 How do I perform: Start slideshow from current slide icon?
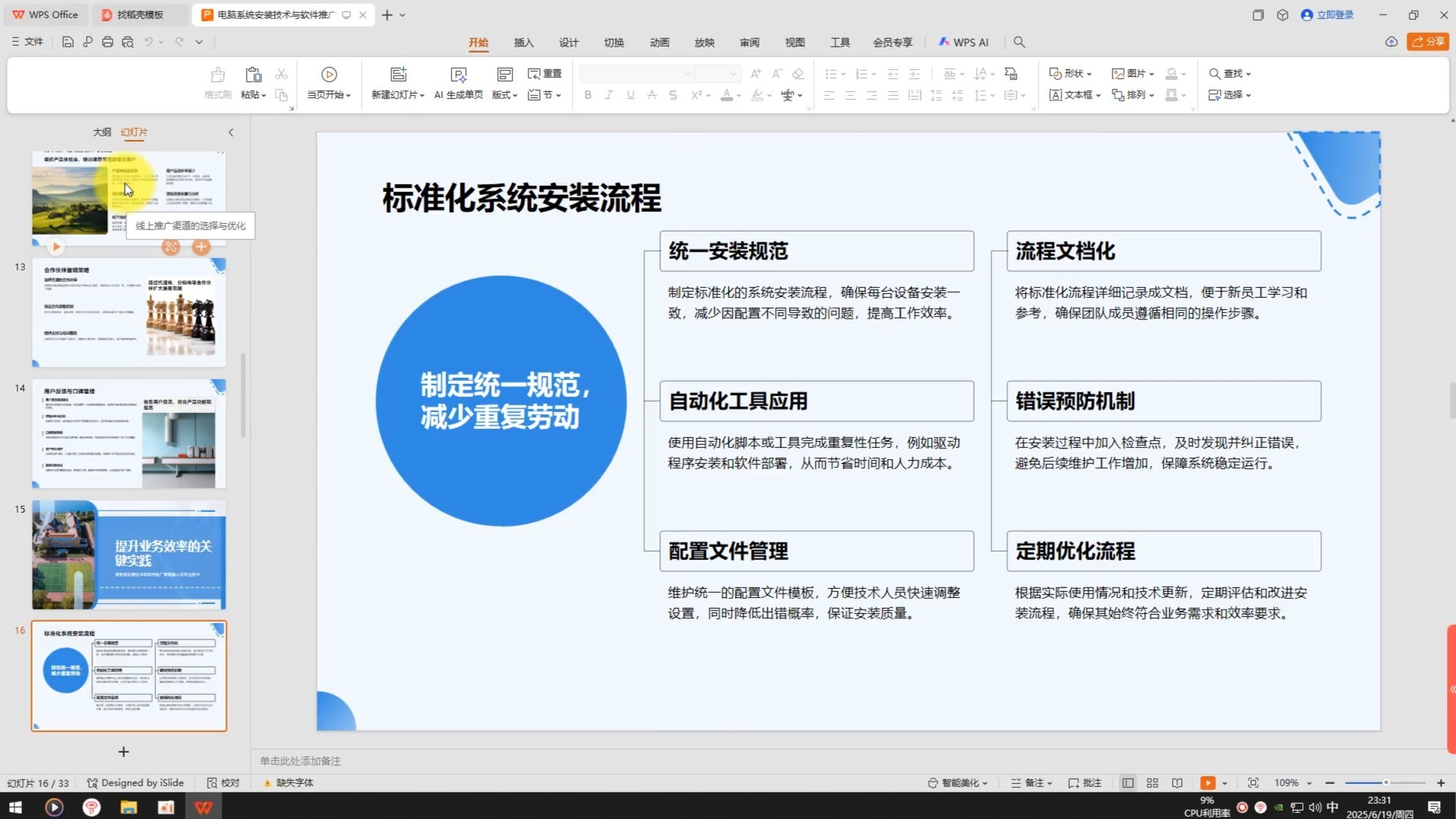[329, 75]
